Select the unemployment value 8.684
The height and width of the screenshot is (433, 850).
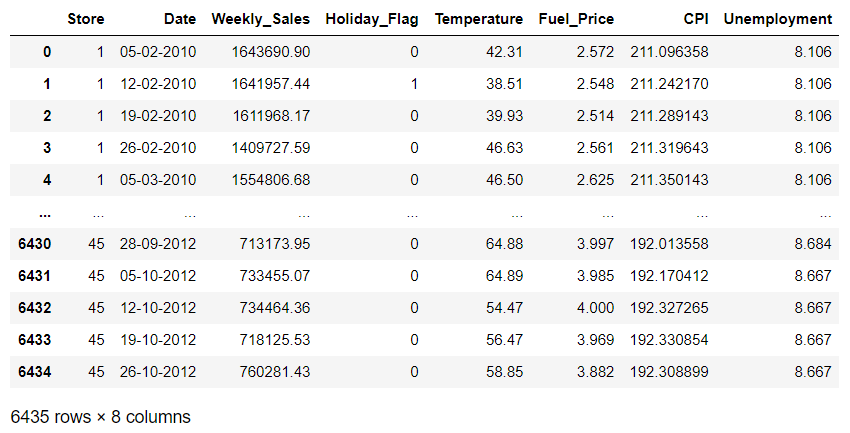click(813, 244)
